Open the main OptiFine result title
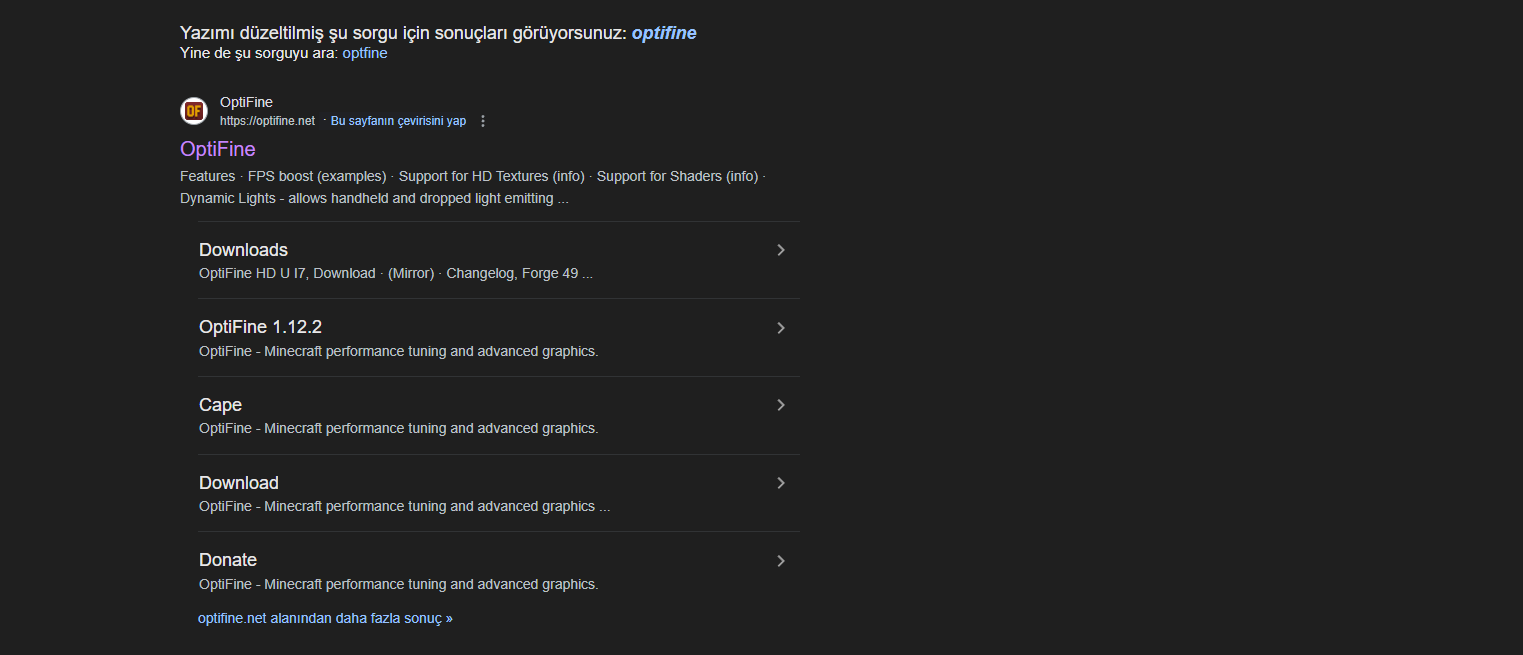Viewport: 1523px width, 655px height. click(x=218, y=149)
